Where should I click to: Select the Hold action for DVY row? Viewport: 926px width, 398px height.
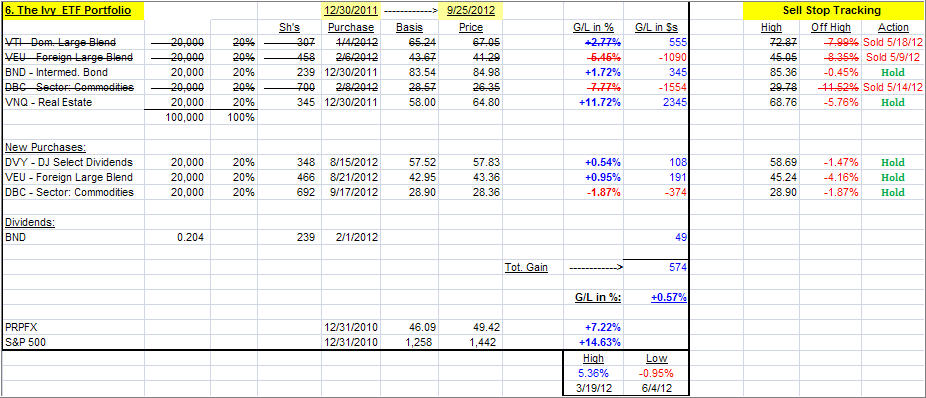coord(892,162)
